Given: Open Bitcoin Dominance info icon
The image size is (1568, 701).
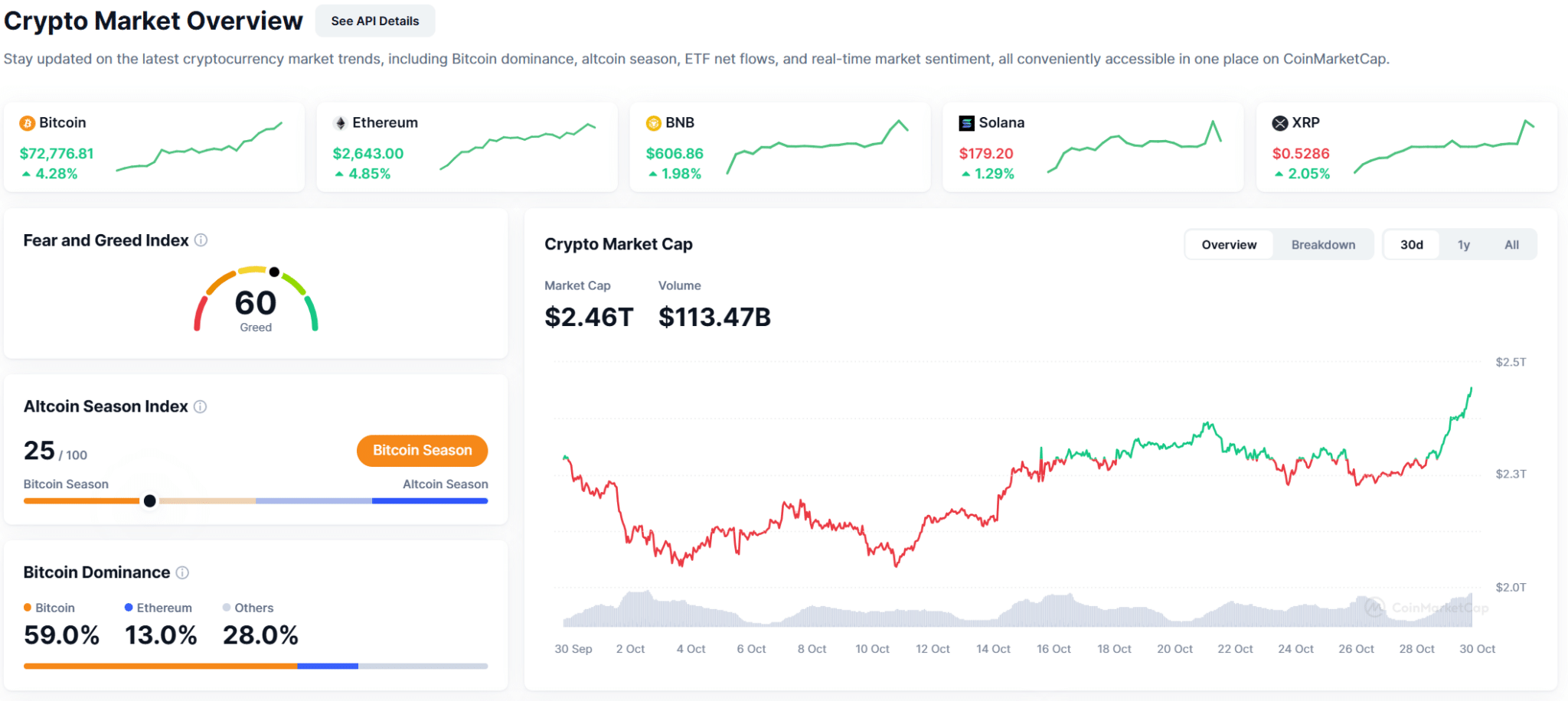Looking at the screenshot, I should [182, 572].
